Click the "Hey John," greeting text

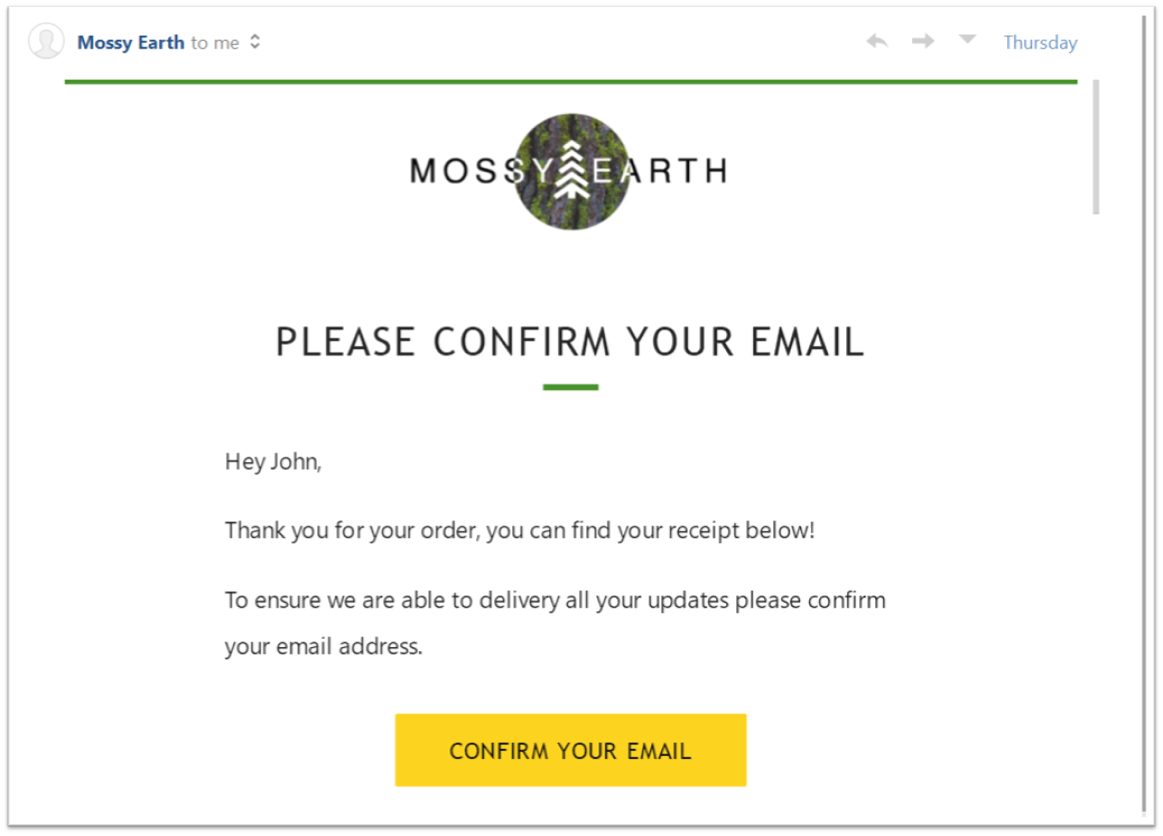click(x=273, y=461)
